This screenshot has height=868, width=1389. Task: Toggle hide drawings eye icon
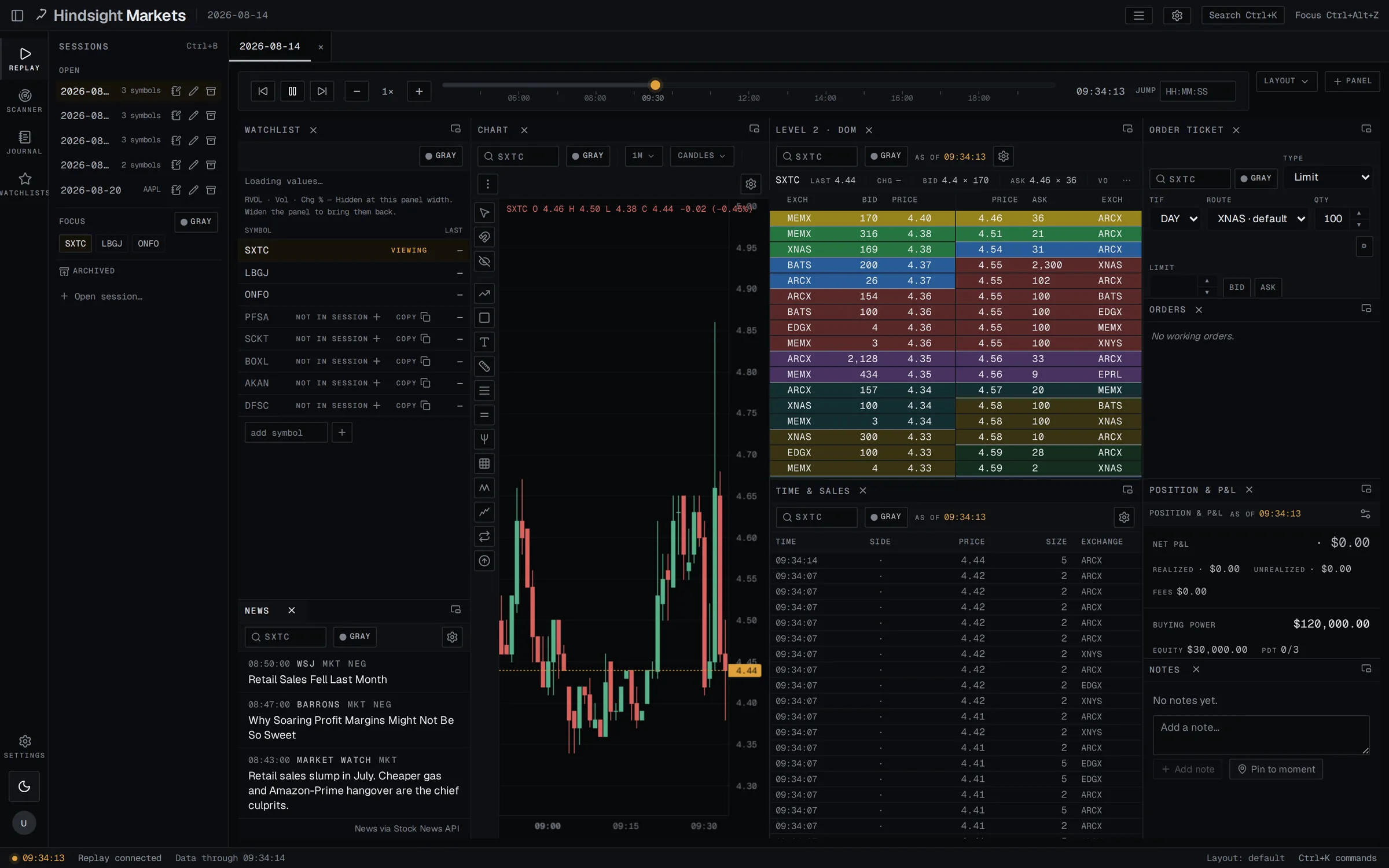pyautogui.click(x=484, y=262)
